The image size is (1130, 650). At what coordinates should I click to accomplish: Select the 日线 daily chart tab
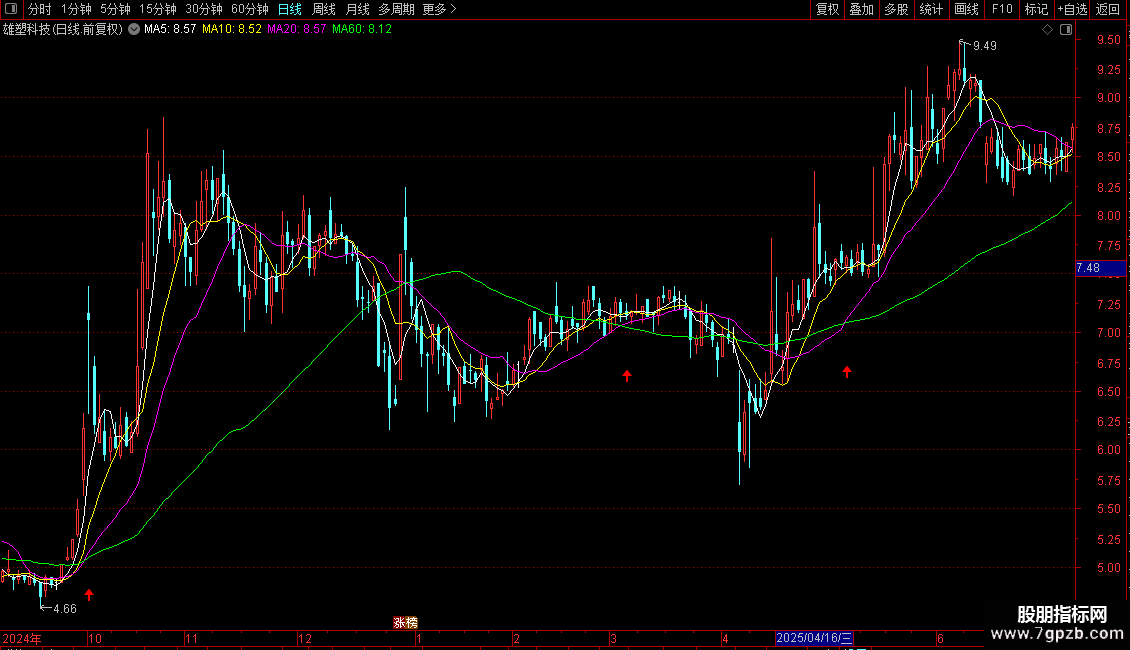coord(290,9)
